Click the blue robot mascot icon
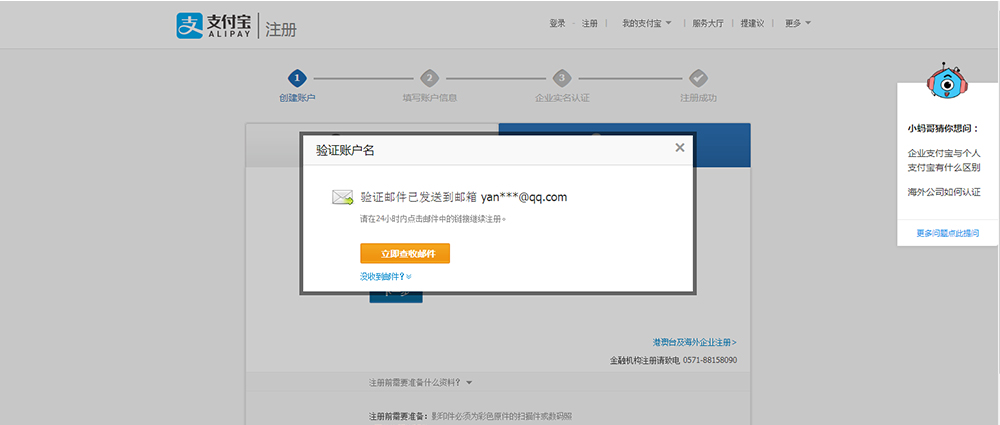 (945, 82)
